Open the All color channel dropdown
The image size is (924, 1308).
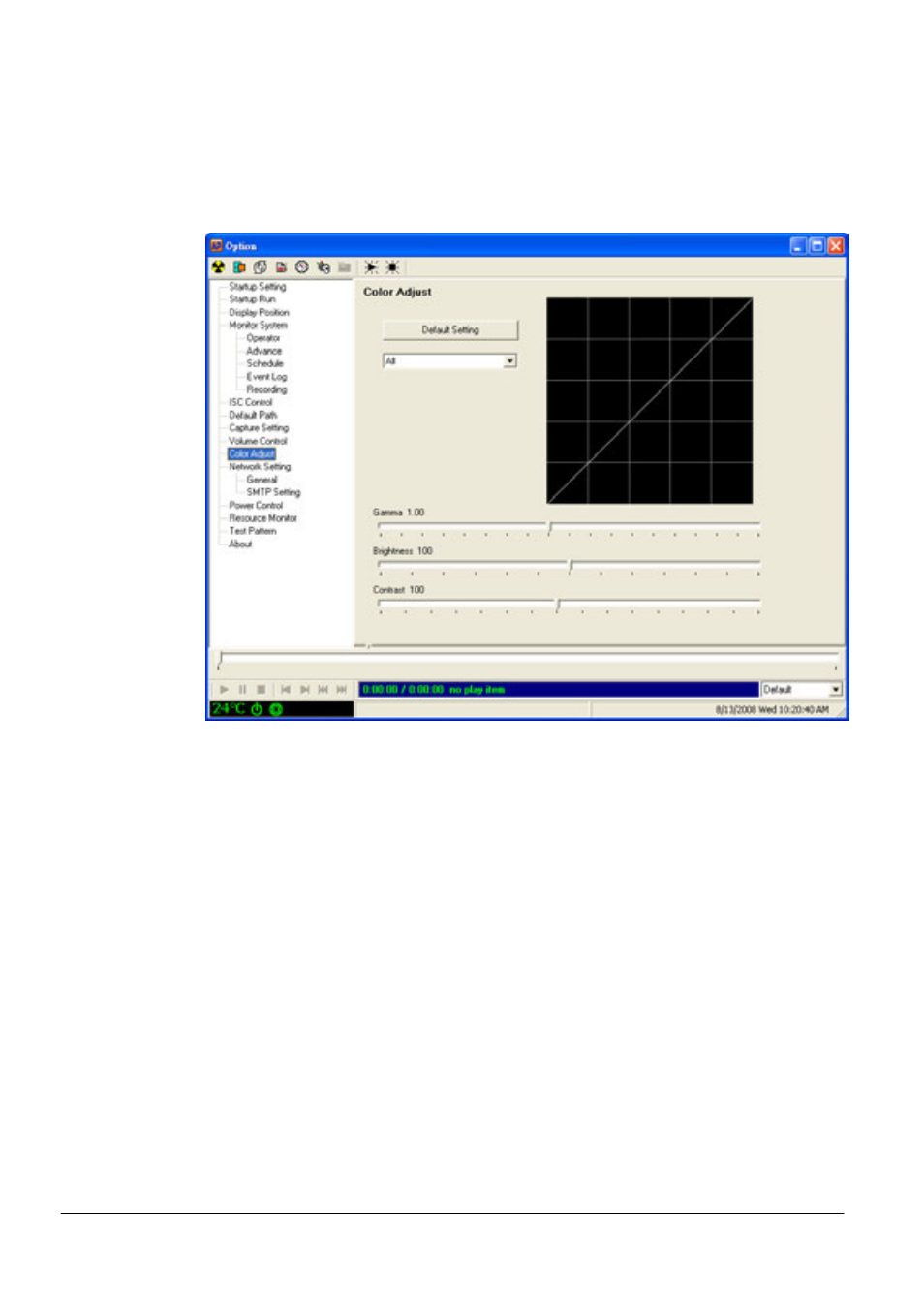(x=511, y=360)
